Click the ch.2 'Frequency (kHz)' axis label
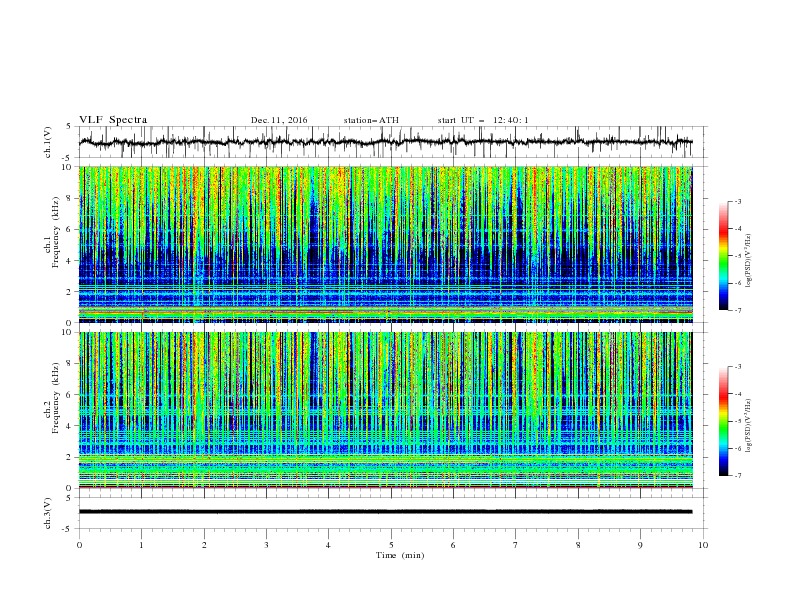The image size is (792, 612). pos(56,397)
